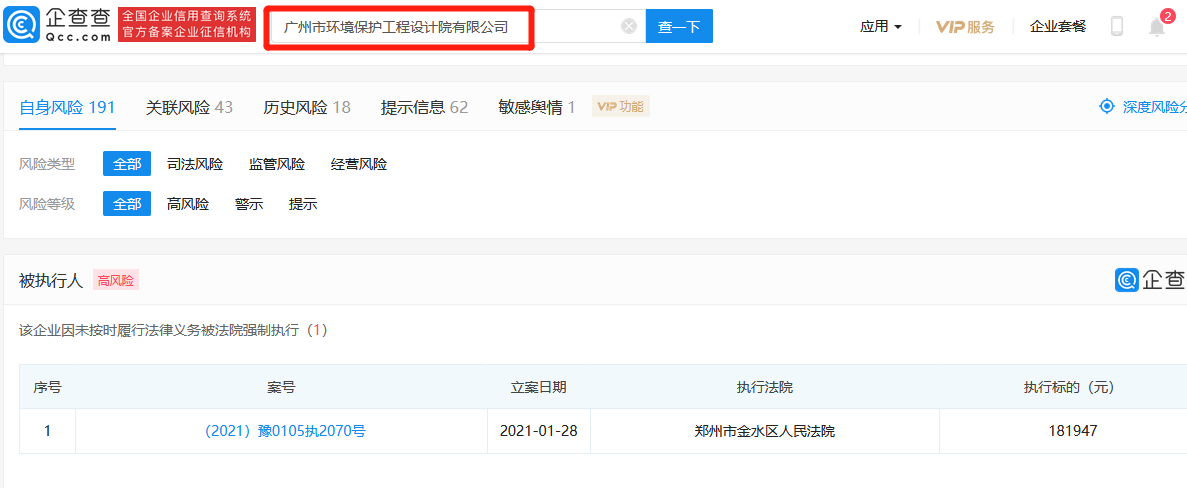Select the 案号 column header
Viewport: 1187px width, 488px height.
(x=281, y=387)
